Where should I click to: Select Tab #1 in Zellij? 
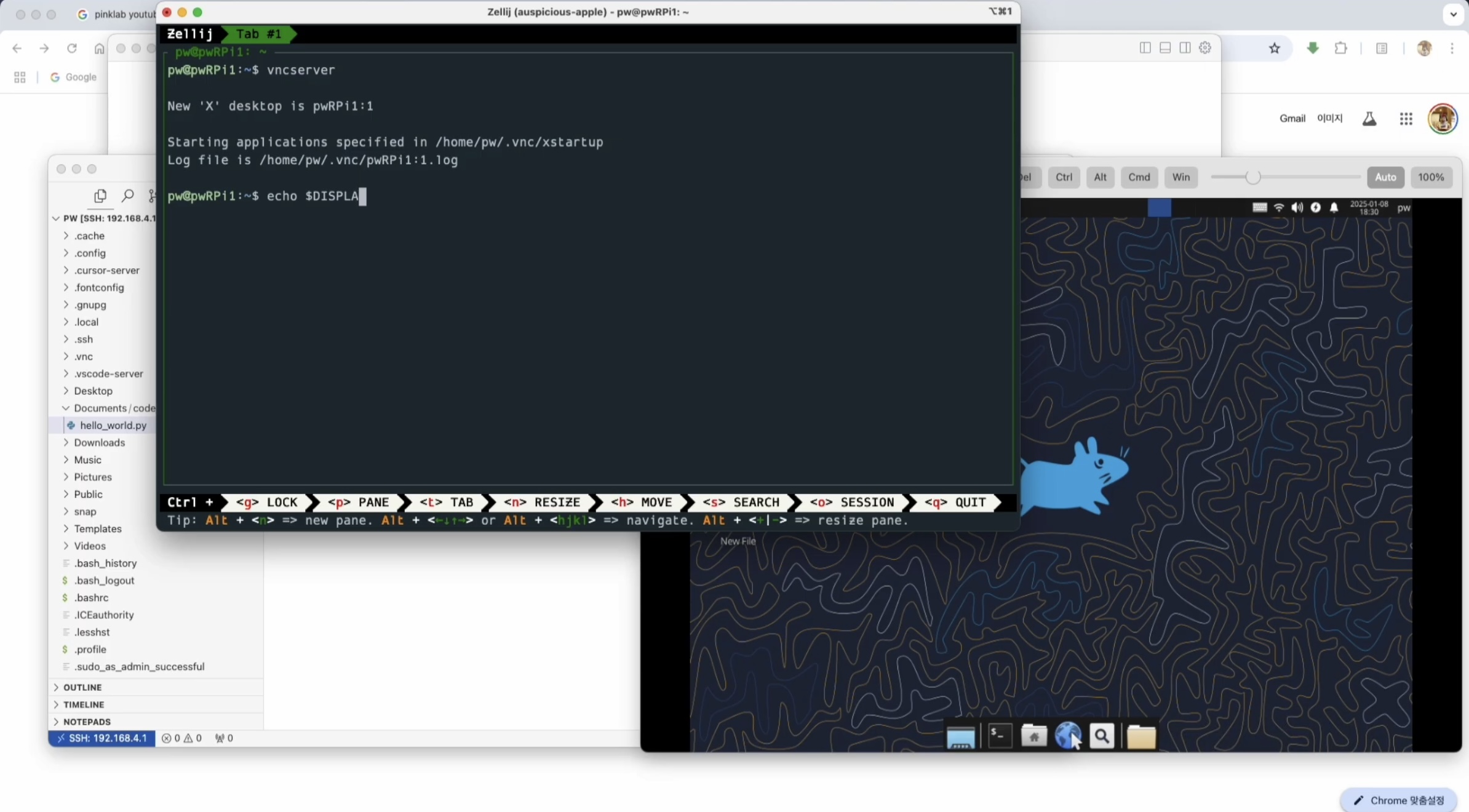pos(258,34)
